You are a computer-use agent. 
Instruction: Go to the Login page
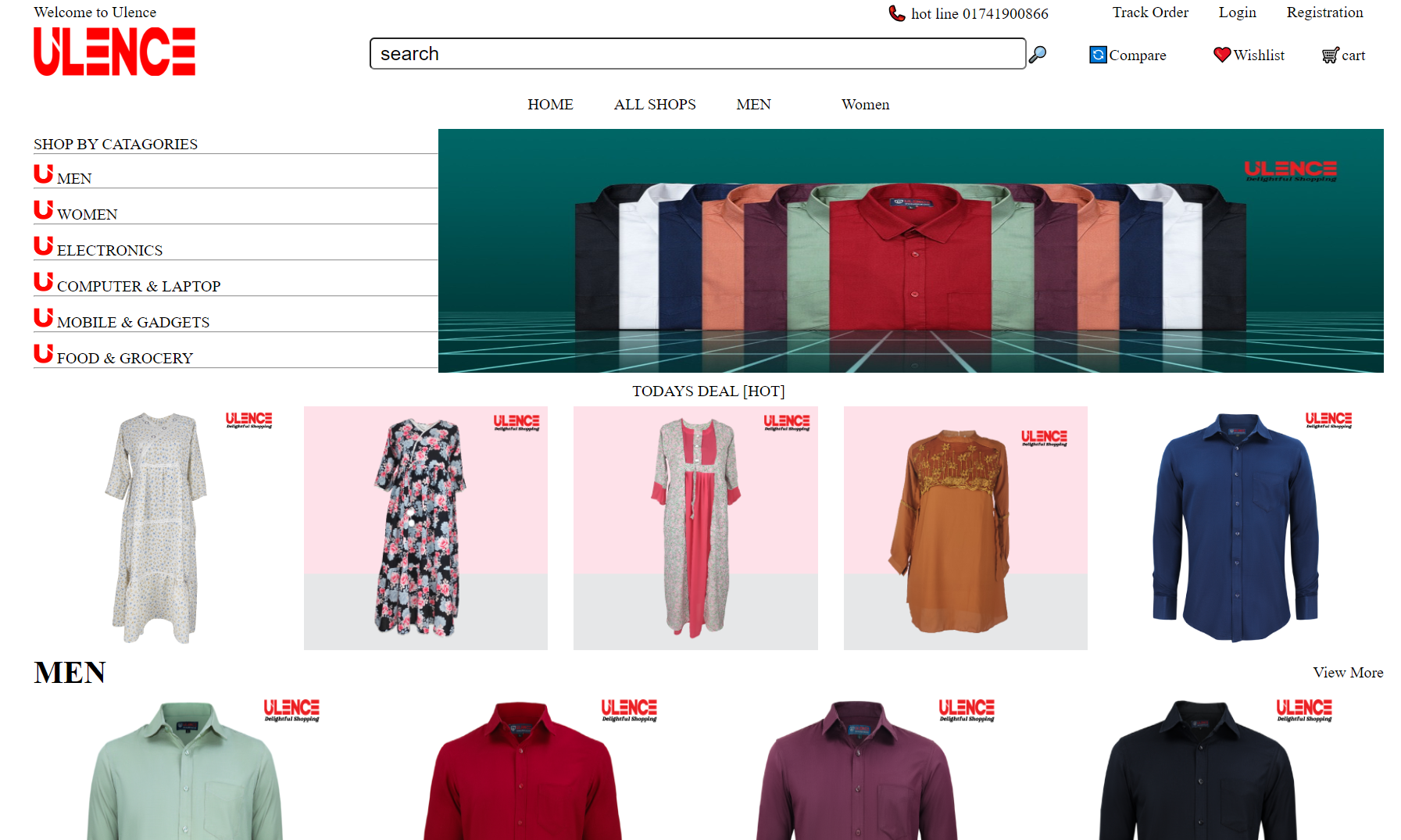1238,13
